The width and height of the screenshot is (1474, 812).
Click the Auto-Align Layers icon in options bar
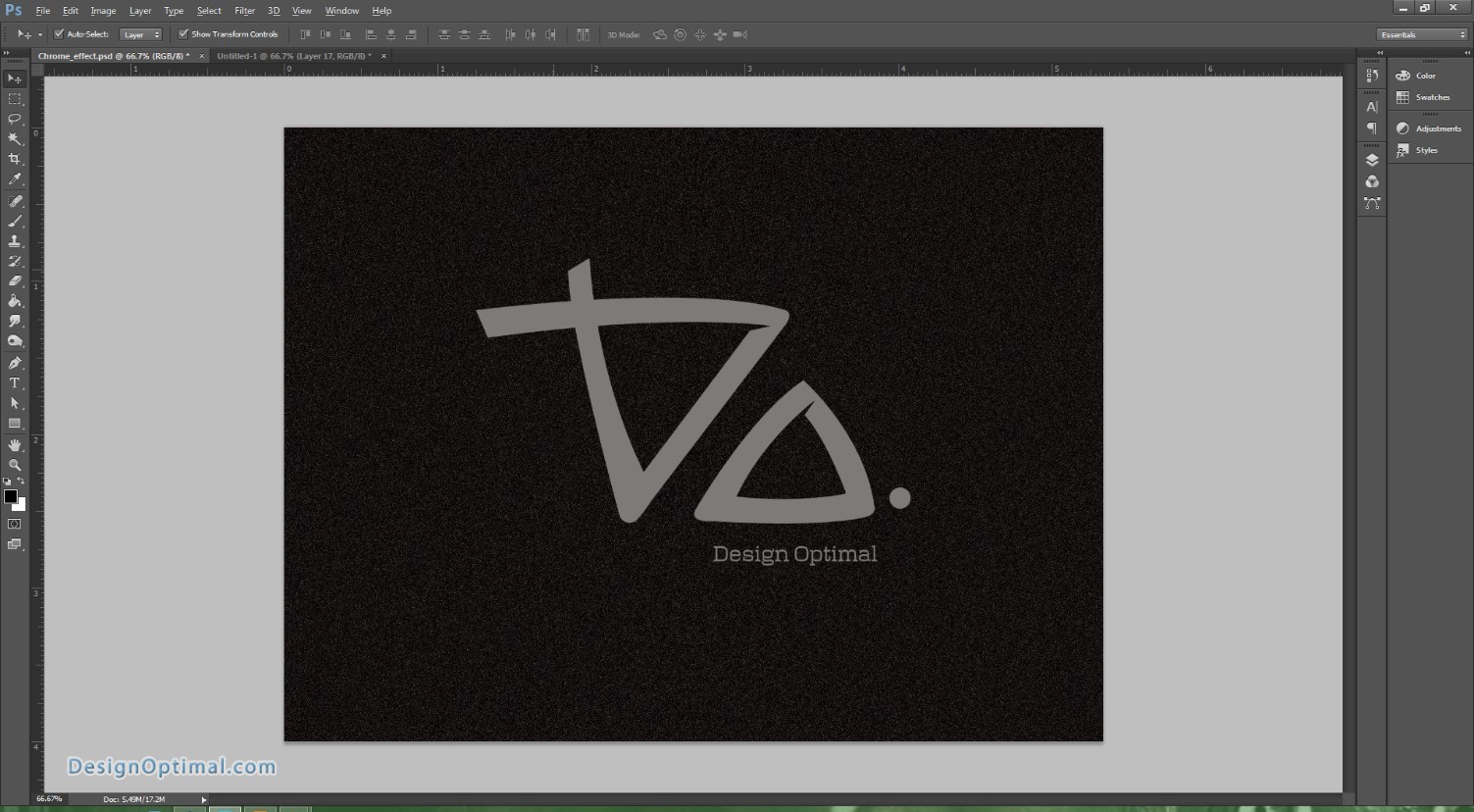(583, 34)
